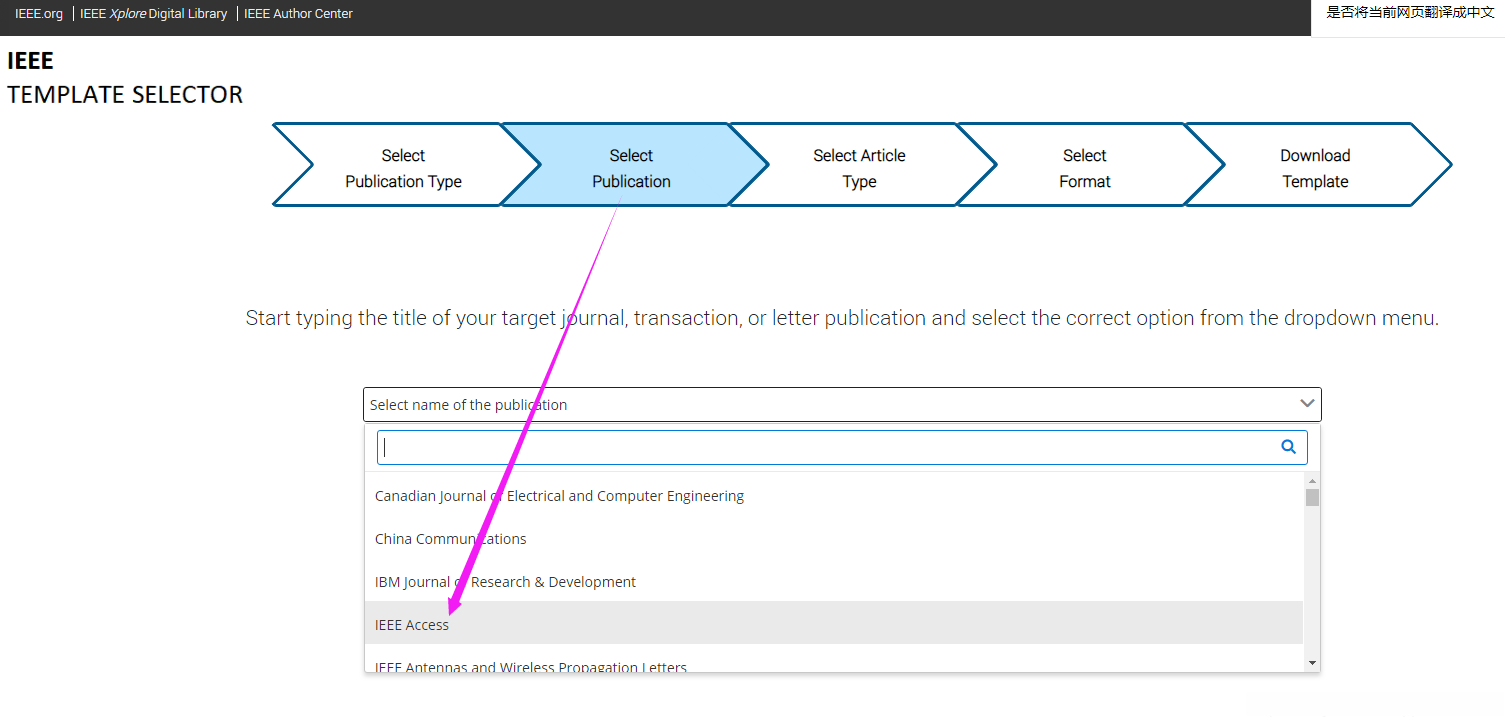Open the Select name of the publication combo box
The height and width of the screenshot is (726, 1505).
tap(842, 404)
